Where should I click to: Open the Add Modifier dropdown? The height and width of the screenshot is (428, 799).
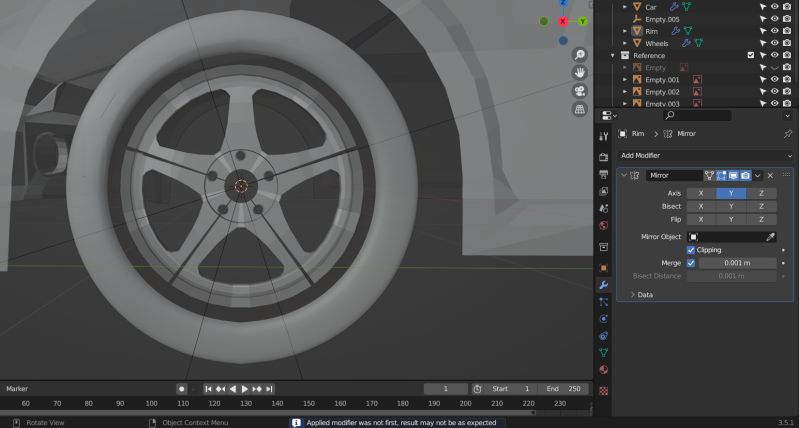(x=705, y=155)
